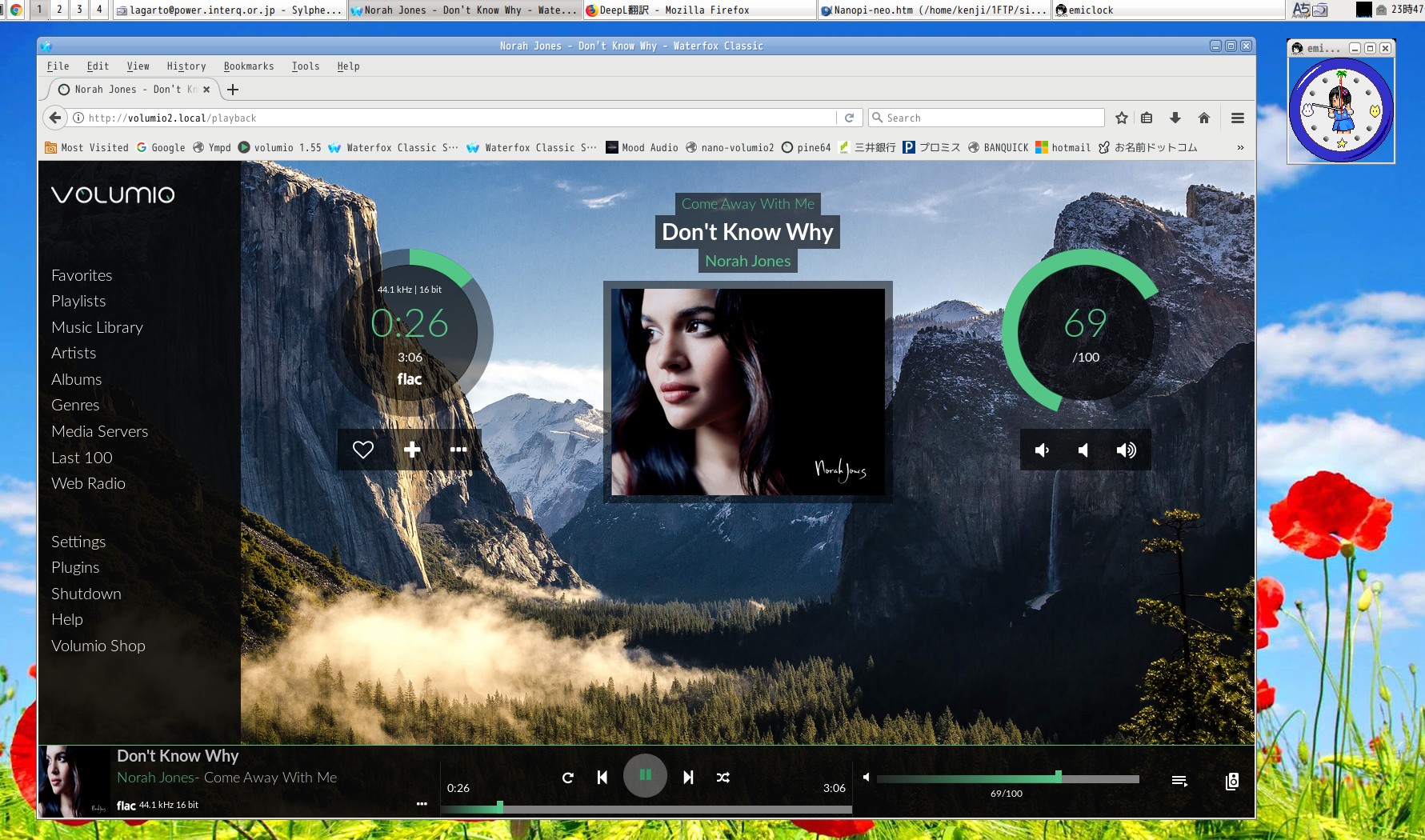The width and height of the screenshot is (1425, 840).
Task: Mute using the middle speaker icon
Action: click(x=1083, y=450)
